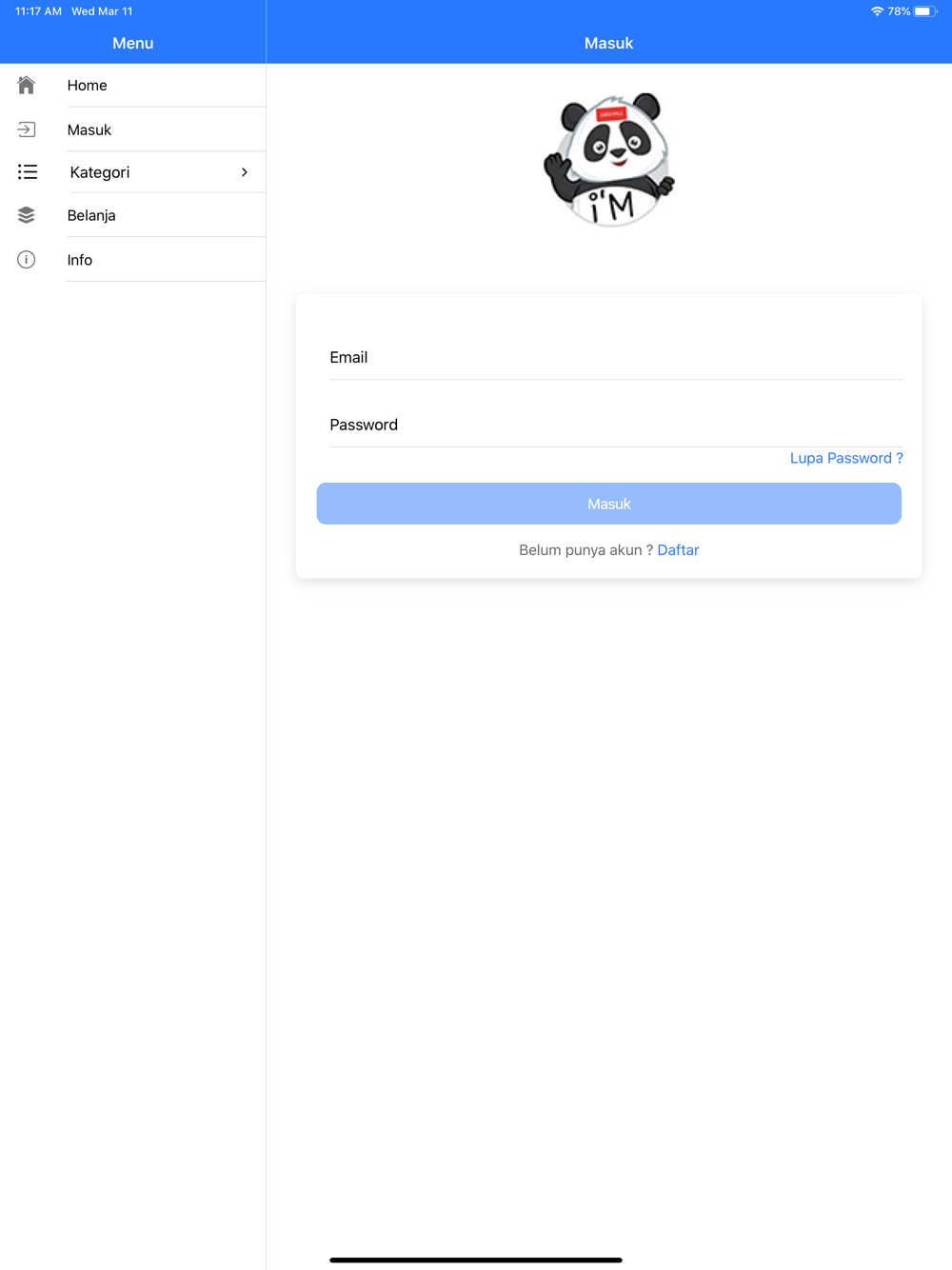Open the Belanja menu item
This screenshot has width=952, height=1270.
coord(133,215)
